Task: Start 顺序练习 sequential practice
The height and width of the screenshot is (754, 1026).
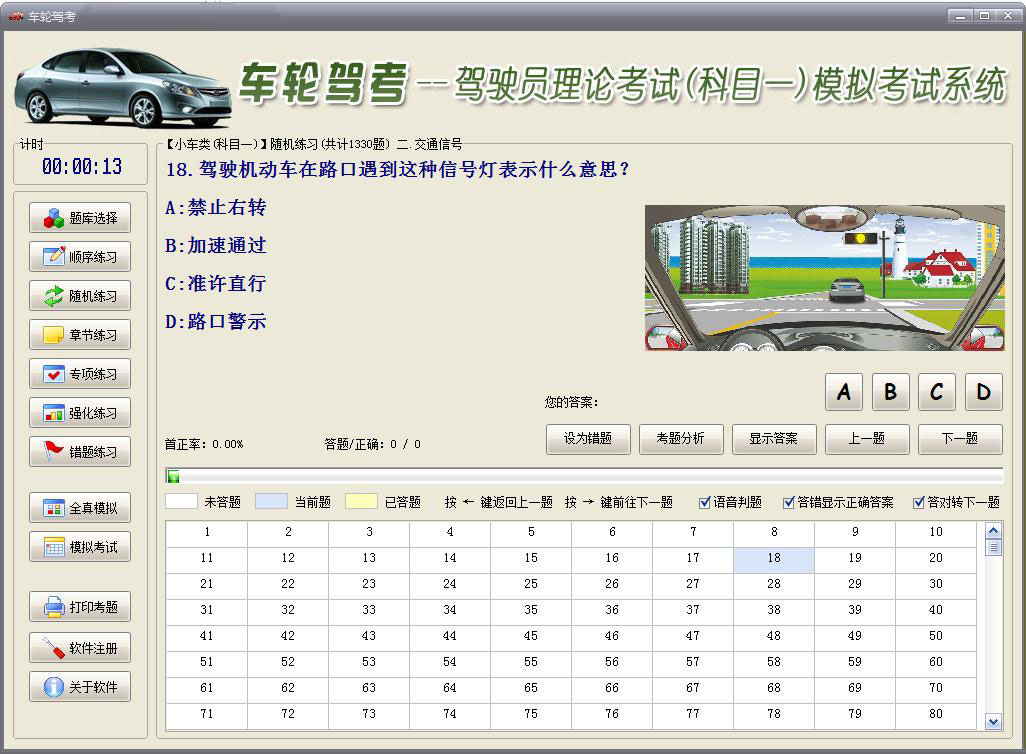Action: tap(80, 257)
